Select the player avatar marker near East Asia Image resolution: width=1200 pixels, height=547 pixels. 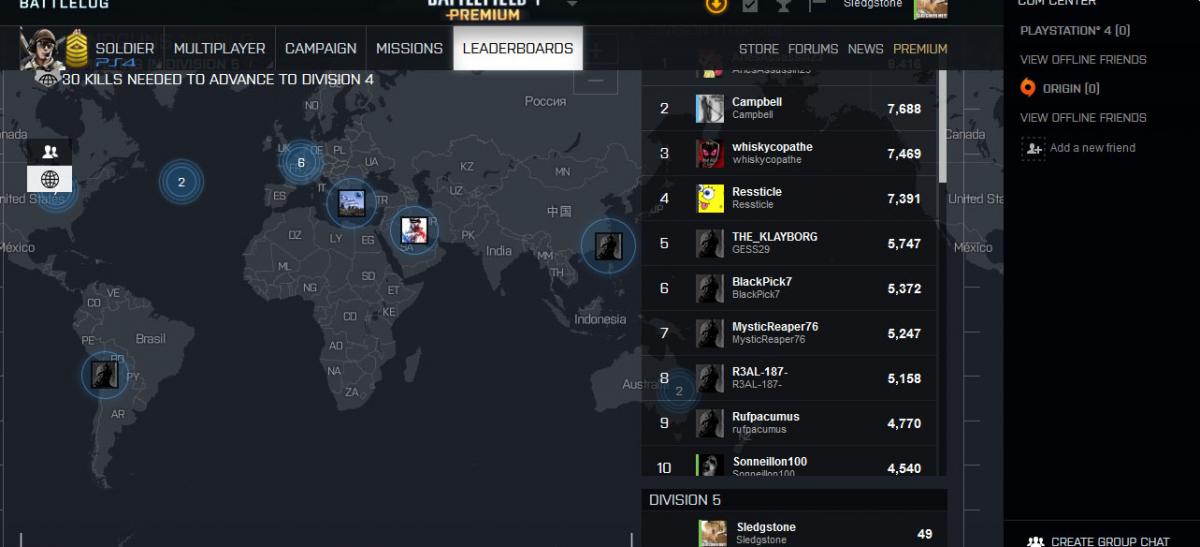click(609, 246)
